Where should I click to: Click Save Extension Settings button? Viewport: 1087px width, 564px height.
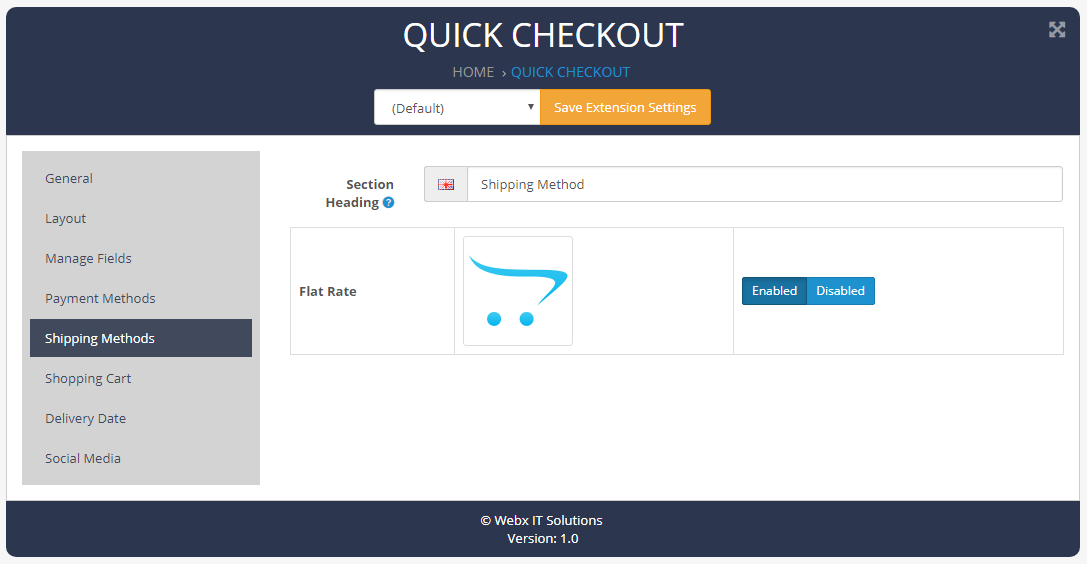tap(625, 108)
